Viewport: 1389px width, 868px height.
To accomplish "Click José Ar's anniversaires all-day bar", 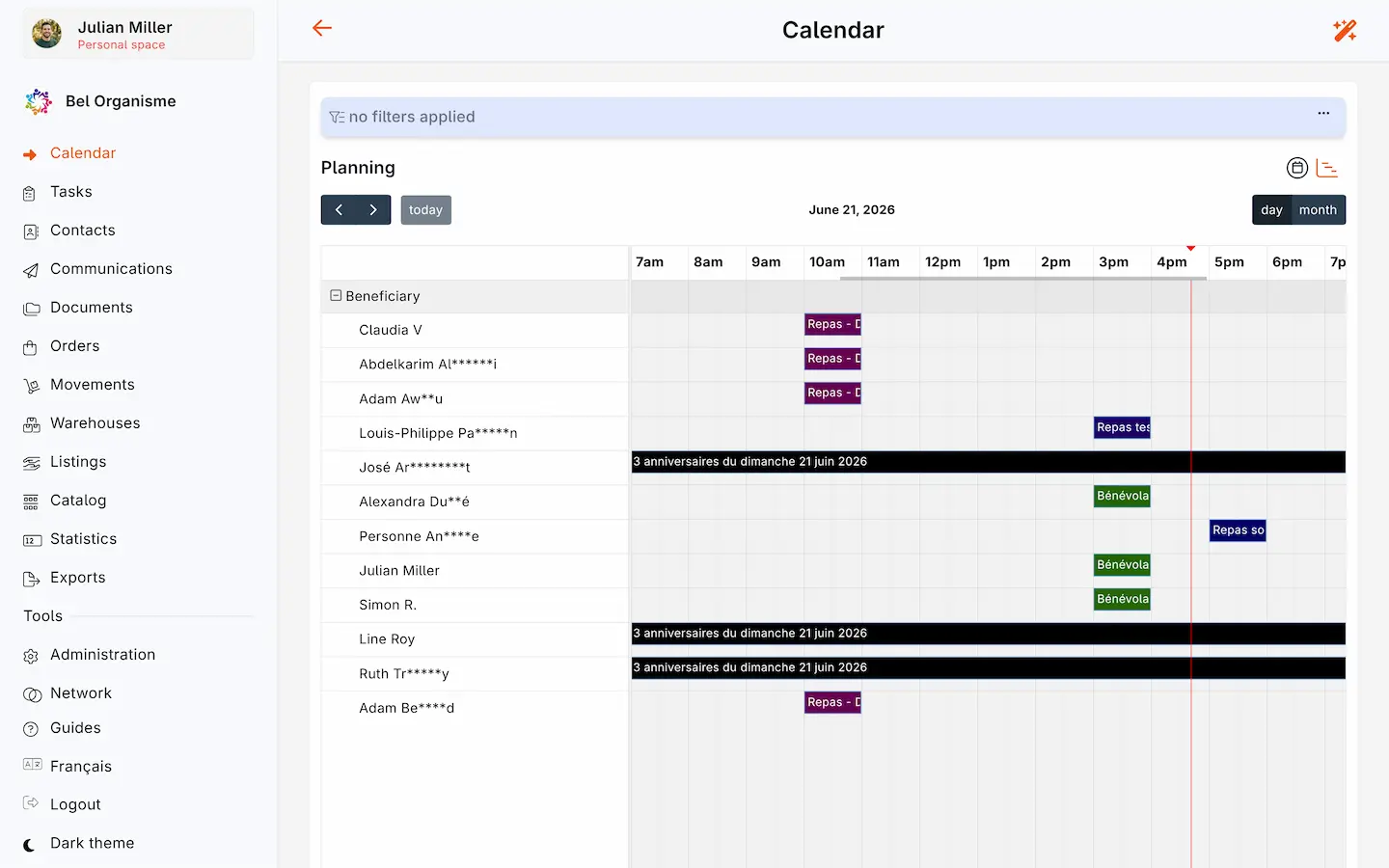I will 989,462.
